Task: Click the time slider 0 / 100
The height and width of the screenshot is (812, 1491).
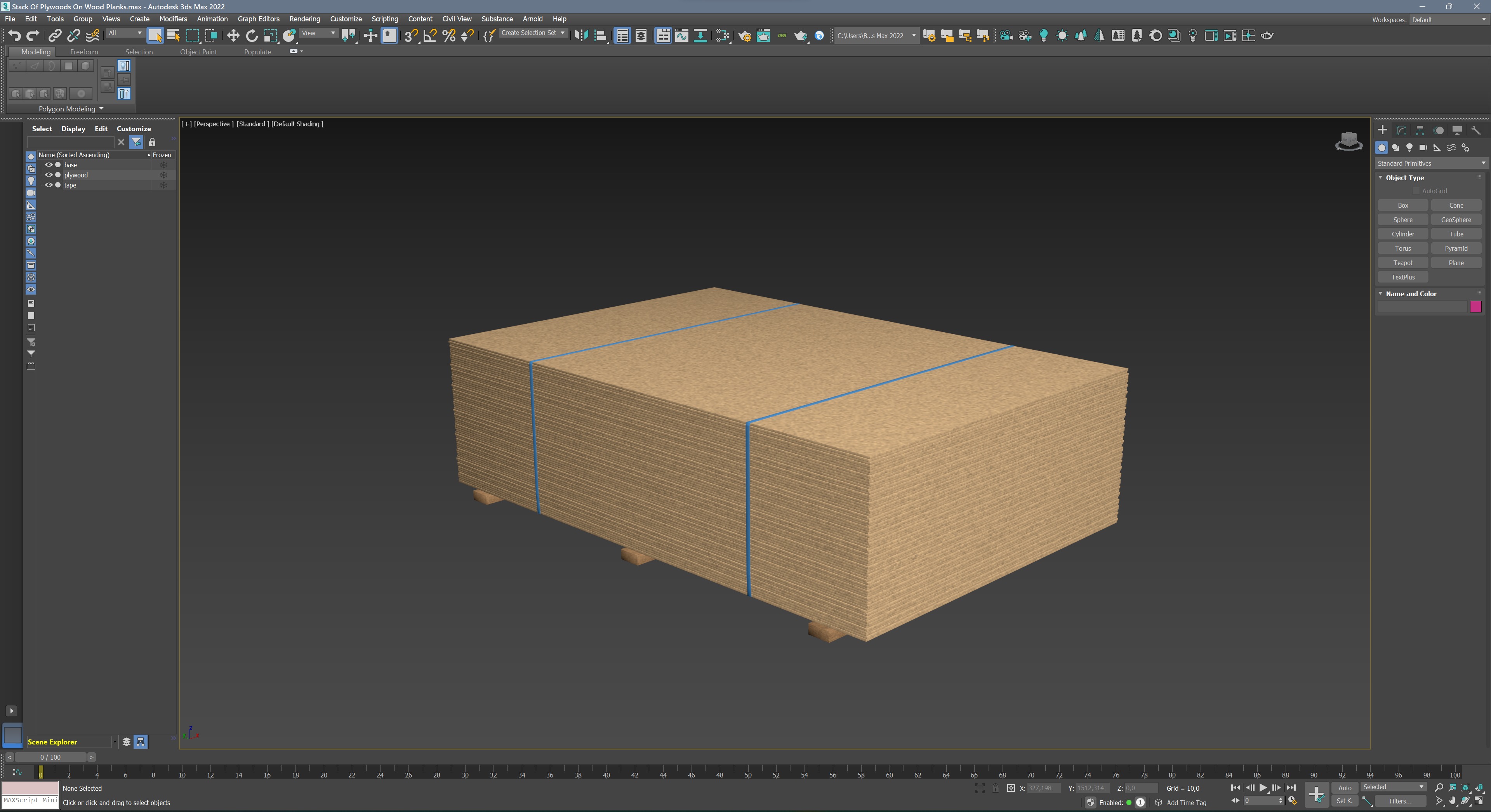Action: coord(50,757)
